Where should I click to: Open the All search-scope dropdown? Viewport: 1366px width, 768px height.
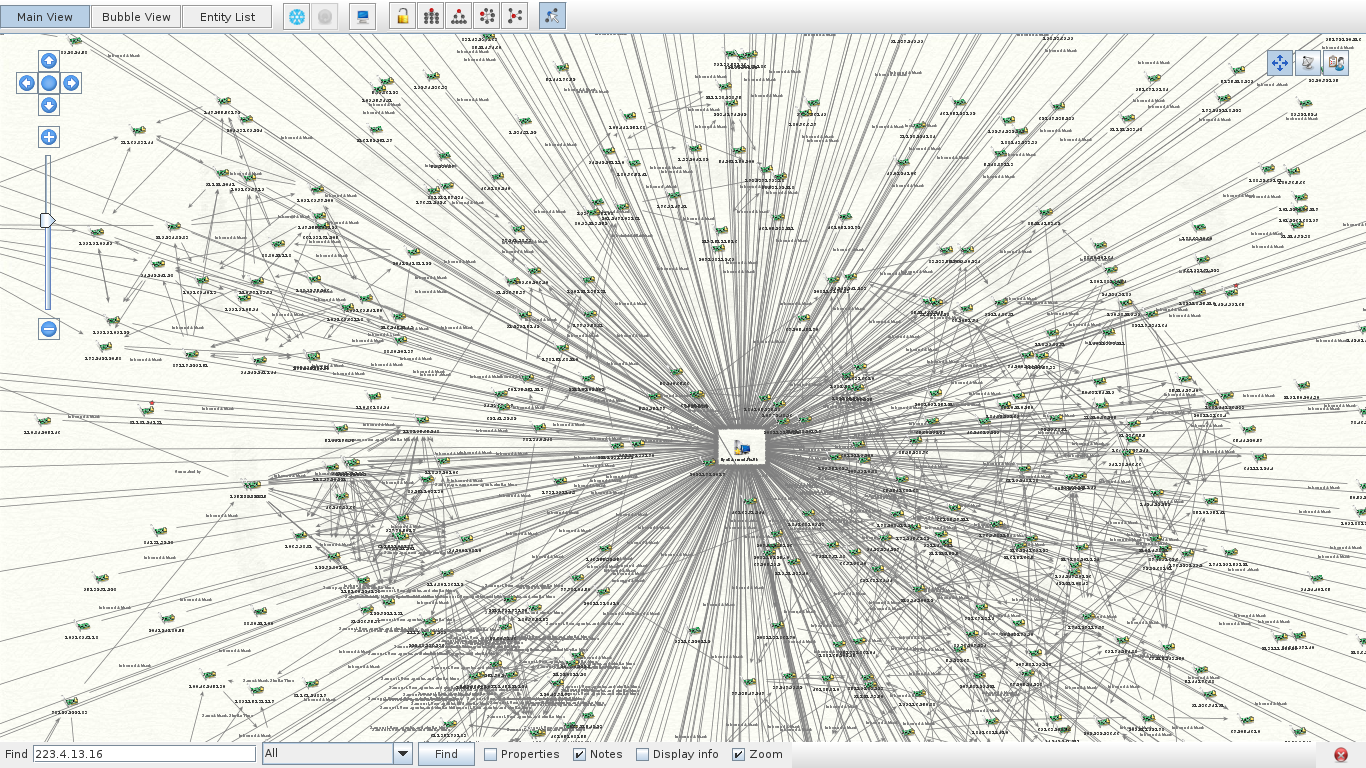337,754
